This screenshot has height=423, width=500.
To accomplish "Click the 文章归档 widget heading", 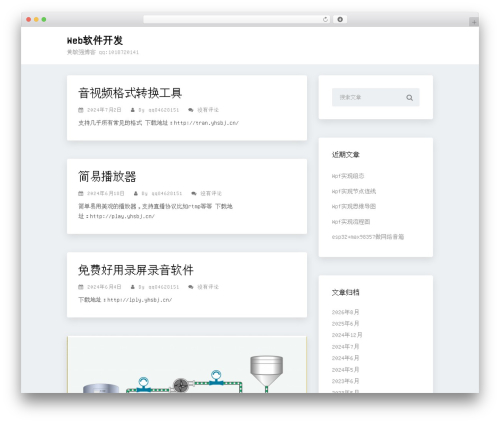I will pyautogui.click(x=346, y=293).
